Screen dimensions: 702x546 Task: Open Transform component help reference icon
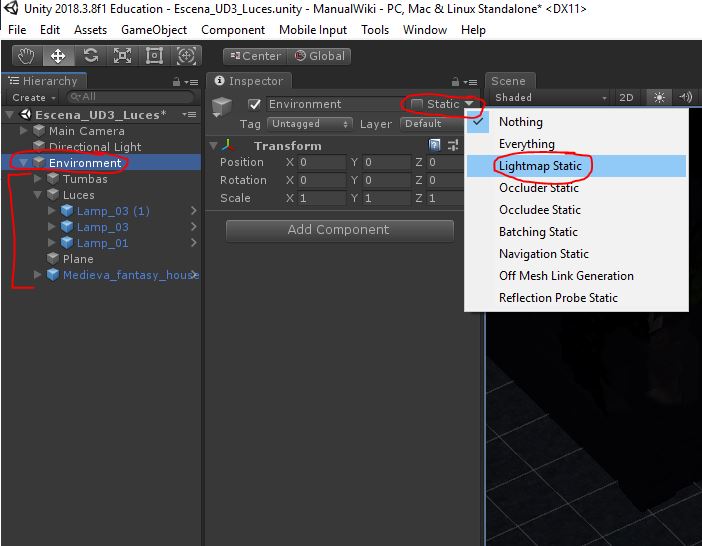point(434,145)
